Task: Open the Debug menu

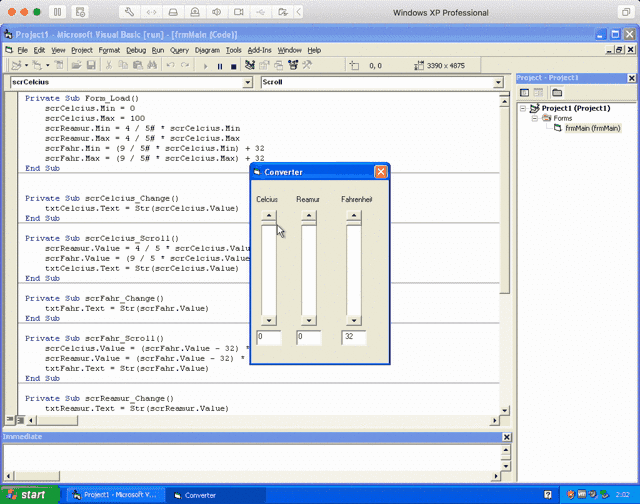Action: pyautogui.click(x=136, y=50)
